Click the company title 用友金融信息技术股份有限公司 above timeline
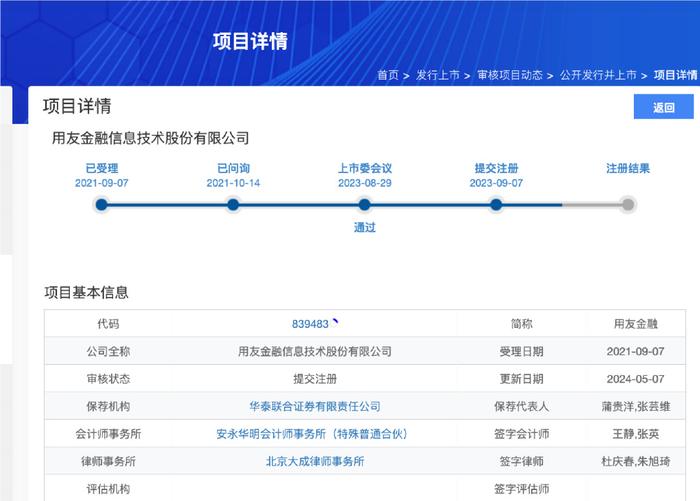This screenshot has width=700, height=501. pos(150,138)
